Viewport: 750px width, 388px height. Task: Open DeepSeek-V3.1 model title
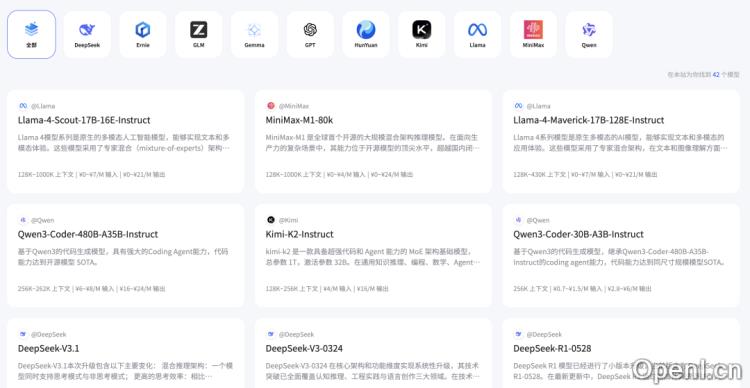[x=49, y=348]
